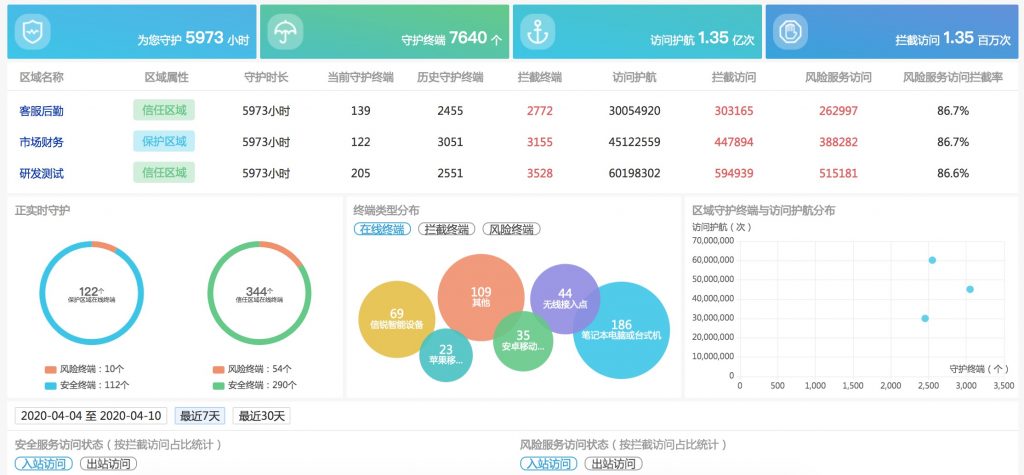
Task: Sort by the 区域名称 column header
Action: pos(42,77)
